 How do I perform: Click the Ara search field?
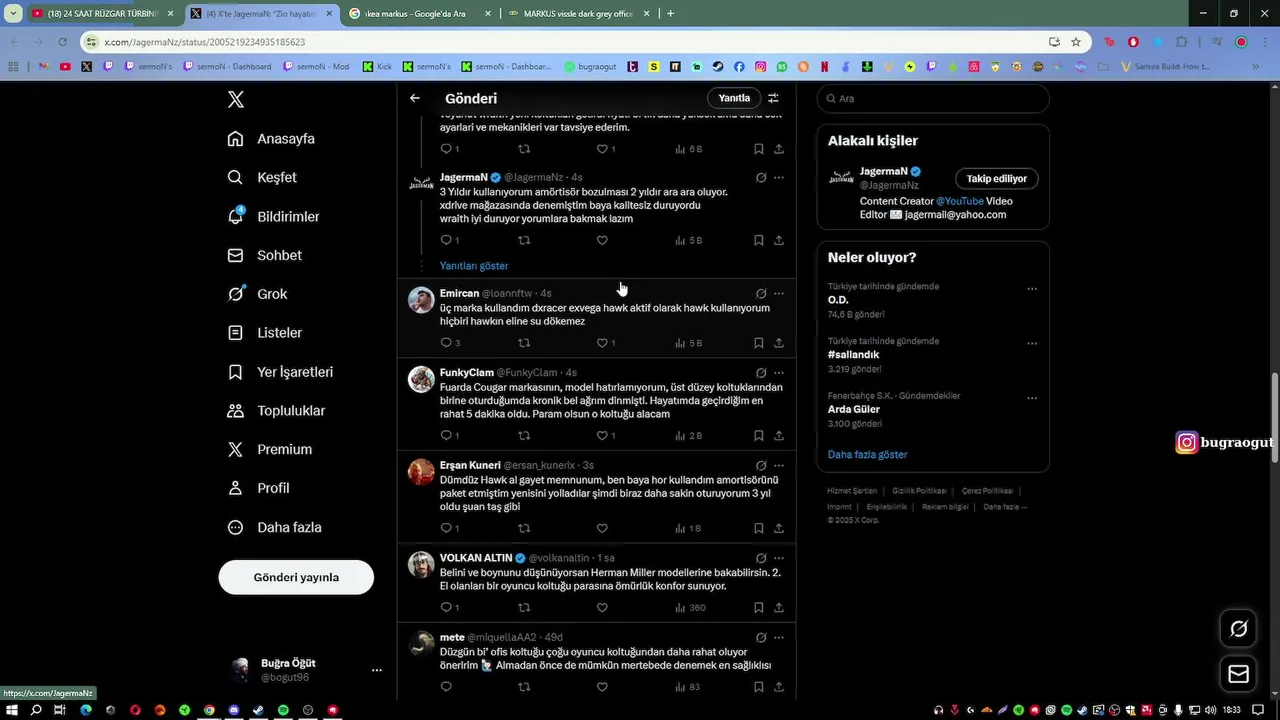tap(933, 98)
